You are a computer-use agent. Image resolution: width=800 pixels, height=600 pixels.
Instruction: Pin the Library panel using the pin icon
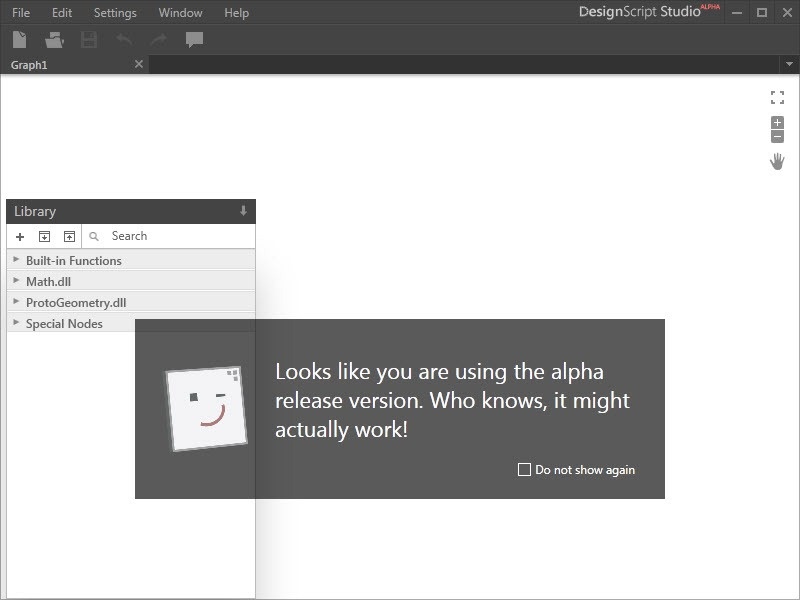243,211
